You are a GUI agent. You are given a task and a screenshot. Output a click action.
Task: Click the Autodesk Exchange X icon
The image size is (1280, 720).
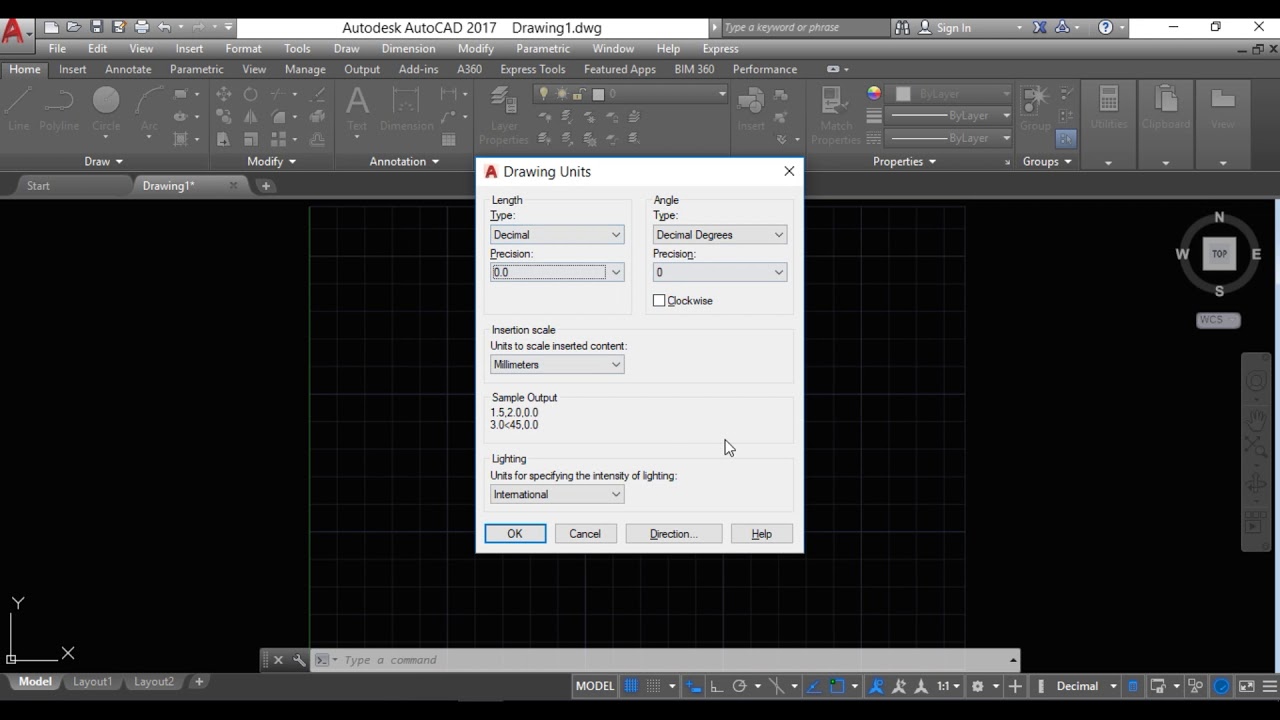click(1040, 27)
